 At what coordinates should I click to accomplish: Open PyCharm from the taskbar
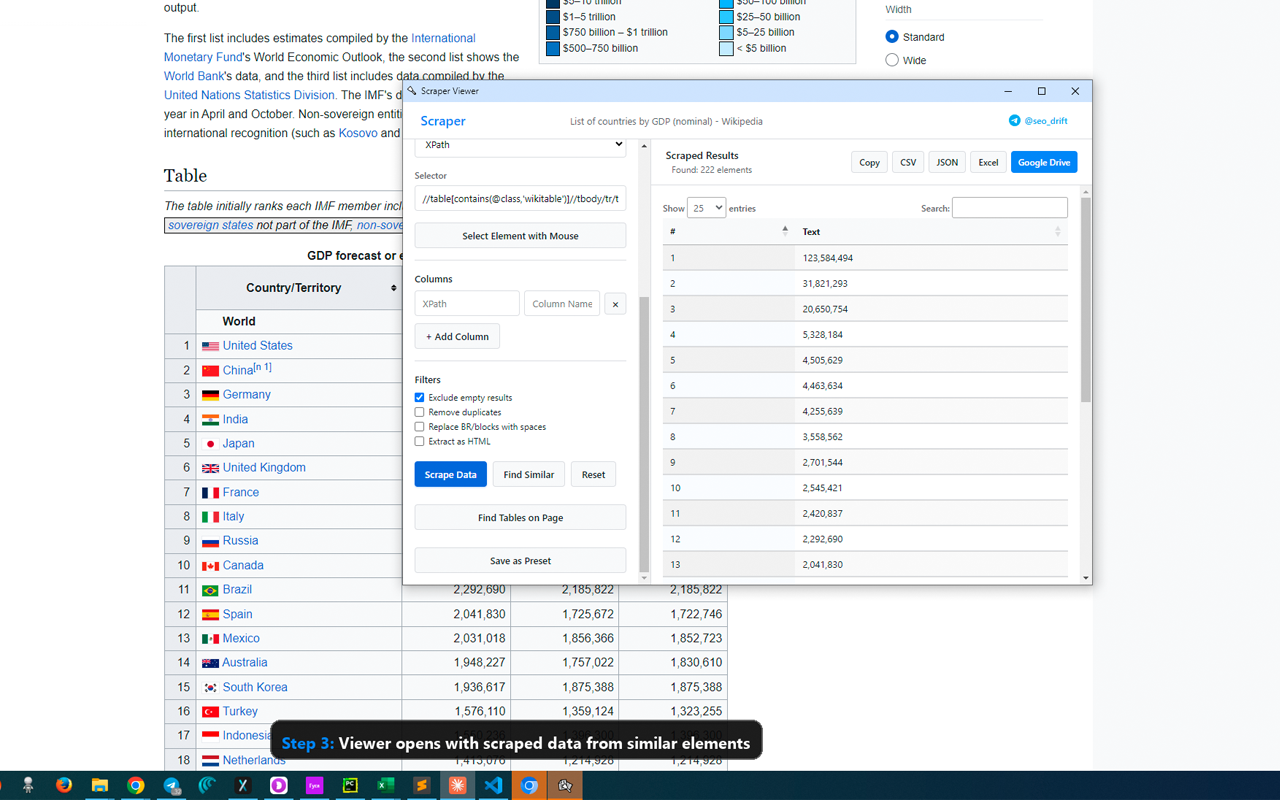coord(350,785)
